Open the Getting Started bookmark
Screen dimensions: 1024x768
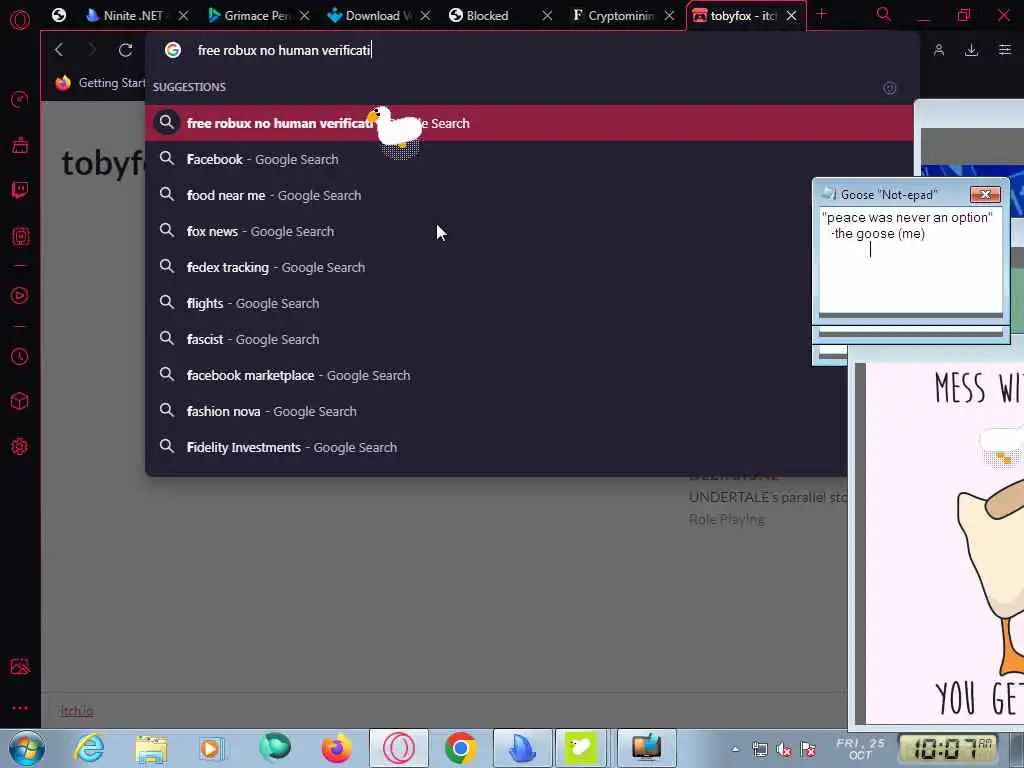pos(100,83)
